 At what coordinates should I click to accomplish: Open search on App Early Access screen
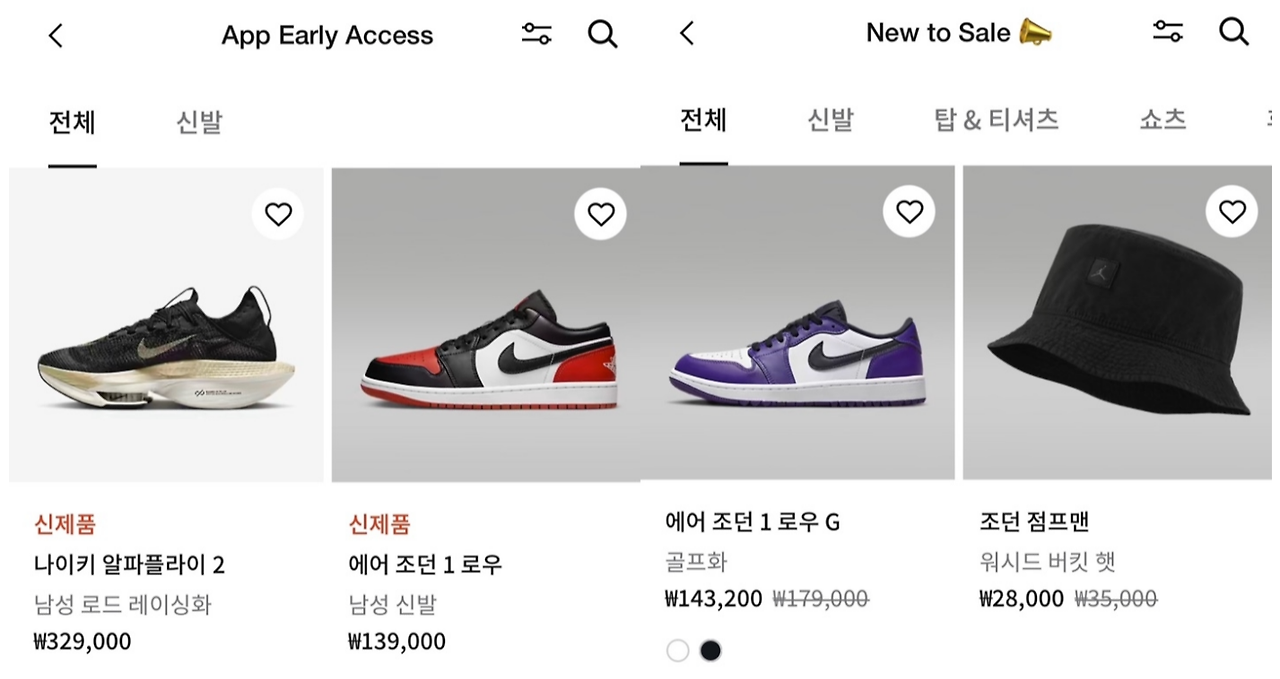pos(602,34)
